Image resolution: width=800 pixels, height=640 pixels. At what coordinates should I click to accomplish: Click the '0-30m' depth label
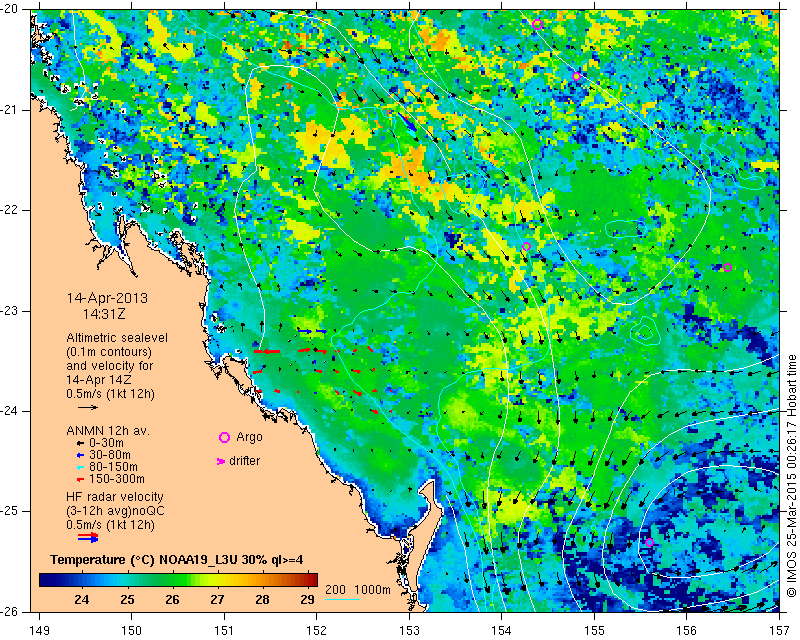tap(106, 443)
